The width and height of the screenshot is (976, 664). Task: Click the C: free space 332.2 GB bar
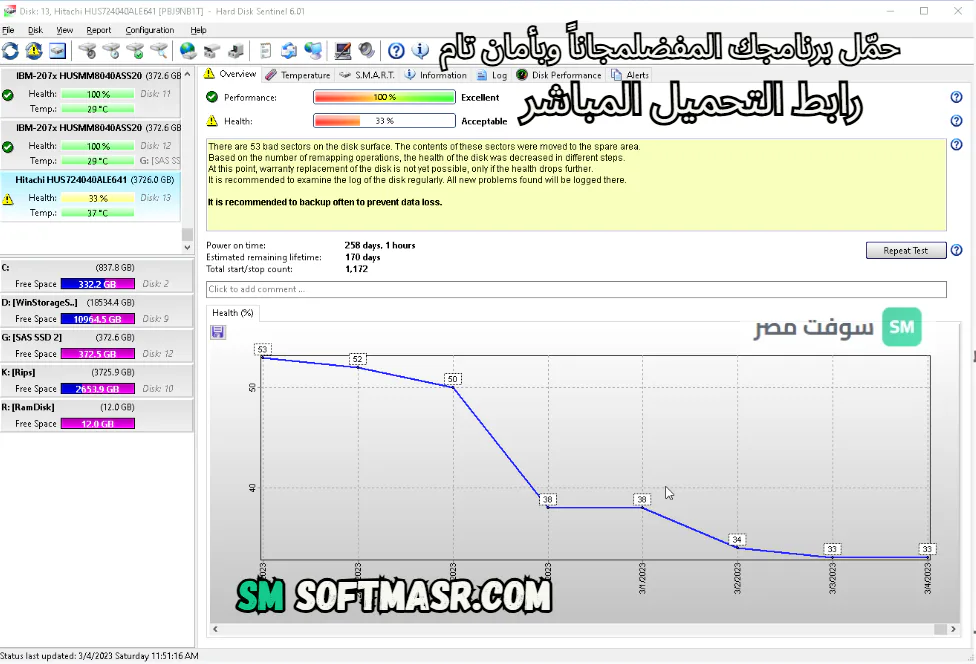[98, 284]
